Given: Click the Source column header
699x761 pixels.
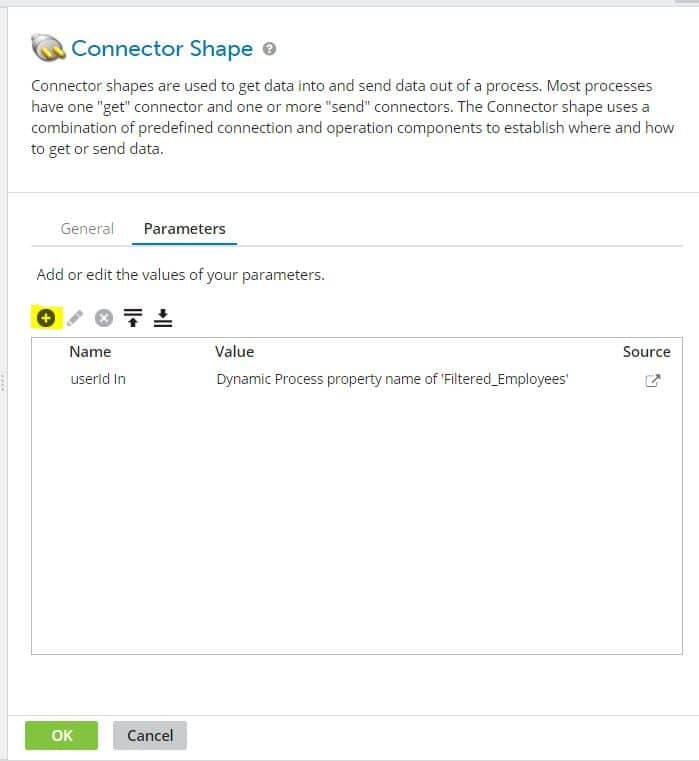Looking at the screenshot, I should 646,352.
